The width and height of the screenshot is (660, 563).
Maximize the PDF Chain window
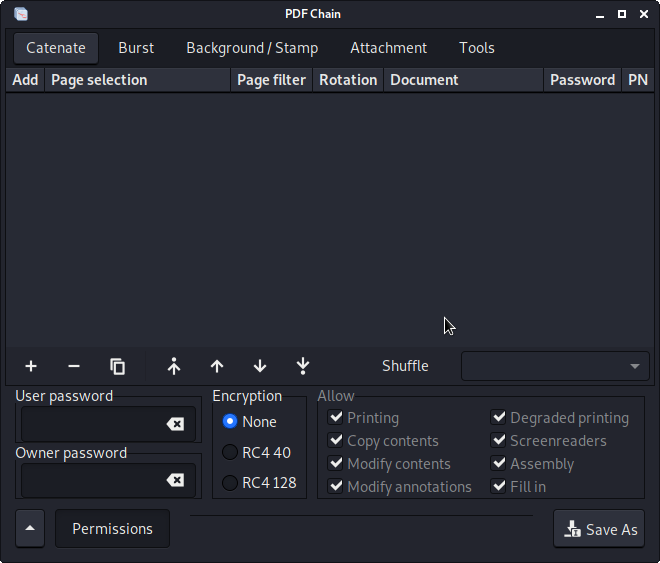pyautogui.click(x=622, y=14)
